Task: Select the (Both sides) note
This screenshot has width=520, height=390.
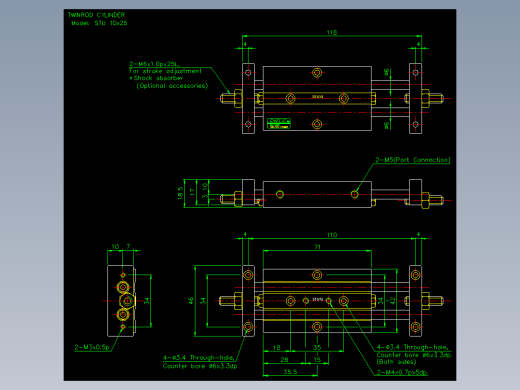Action: (396, 362)
